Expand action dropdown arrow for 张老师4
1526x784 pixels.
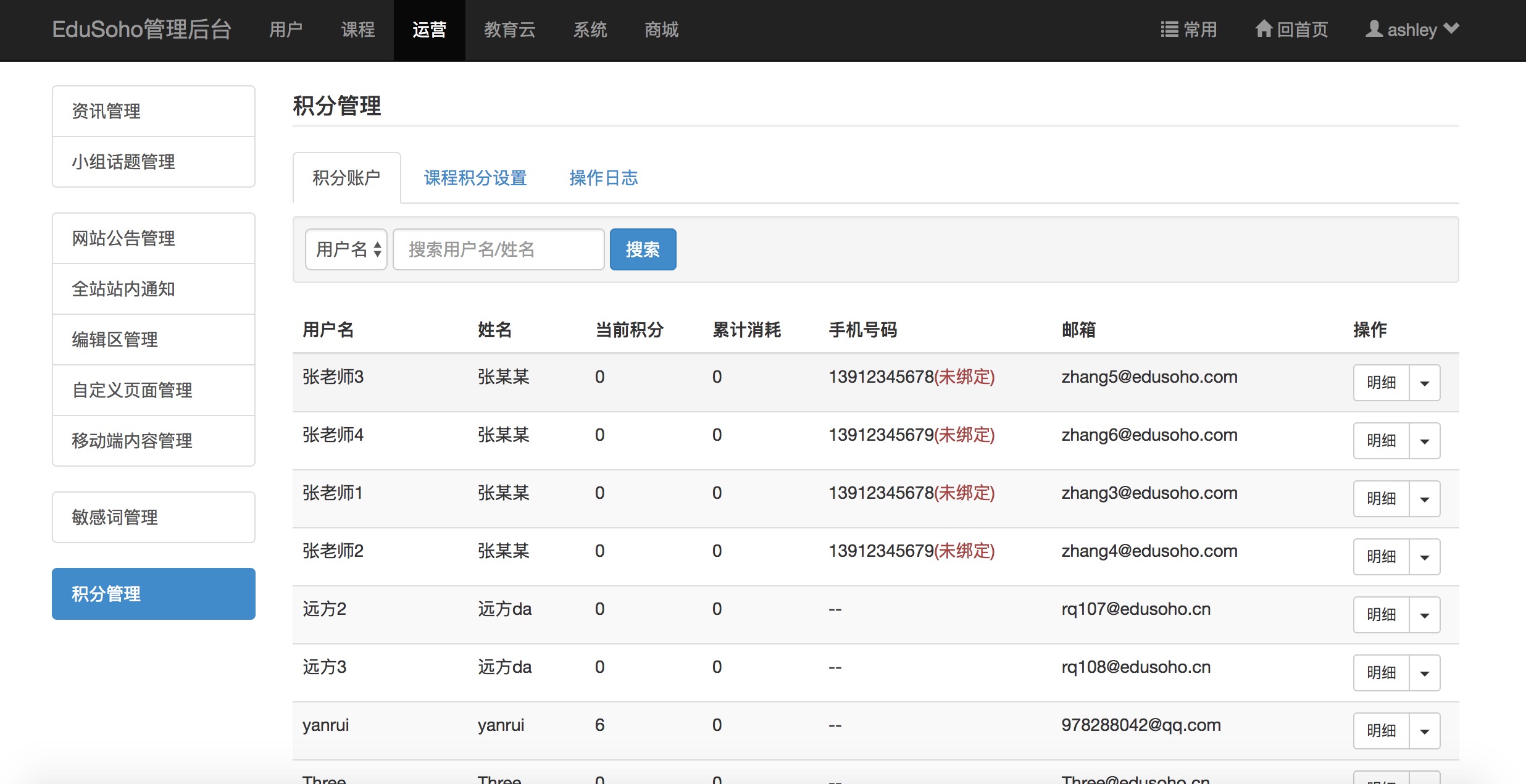click(1425, 441)
